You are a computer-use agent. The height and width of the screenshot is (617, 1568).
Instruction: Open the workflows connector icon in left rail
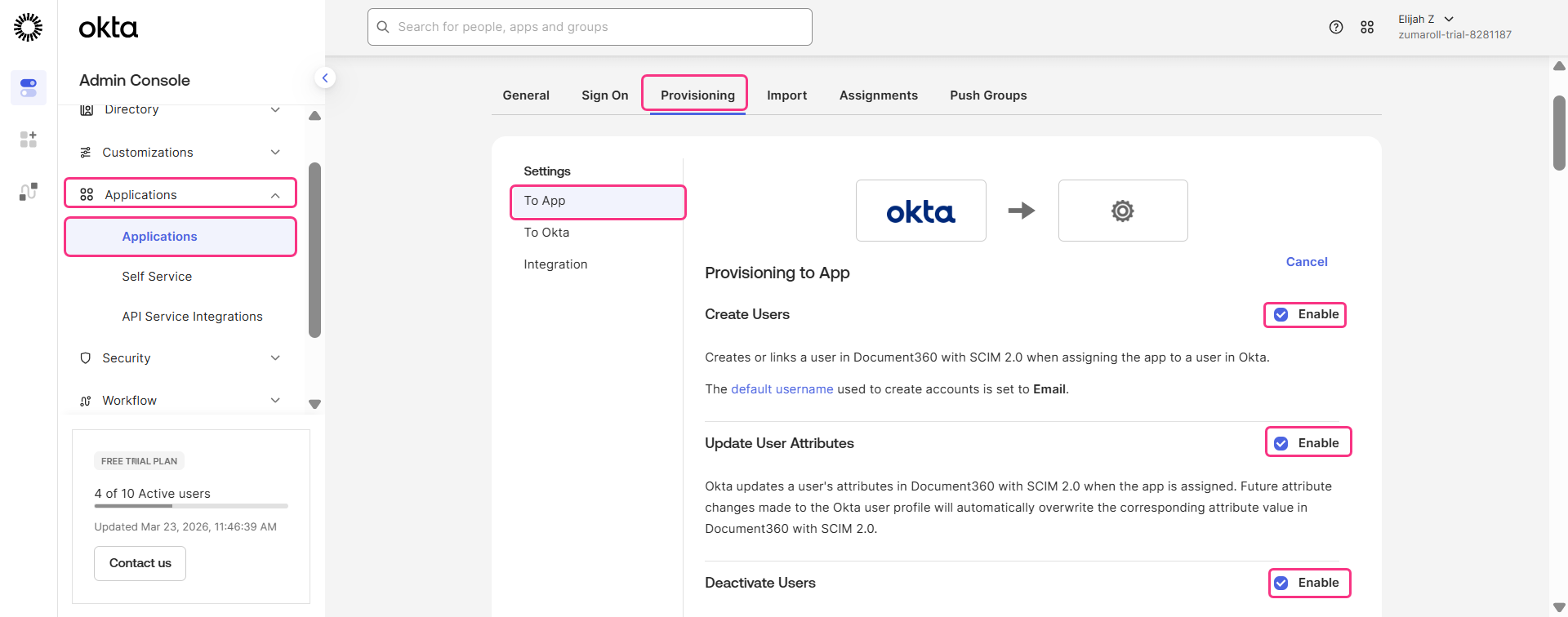pyautogui.click(x=29, y=191)
